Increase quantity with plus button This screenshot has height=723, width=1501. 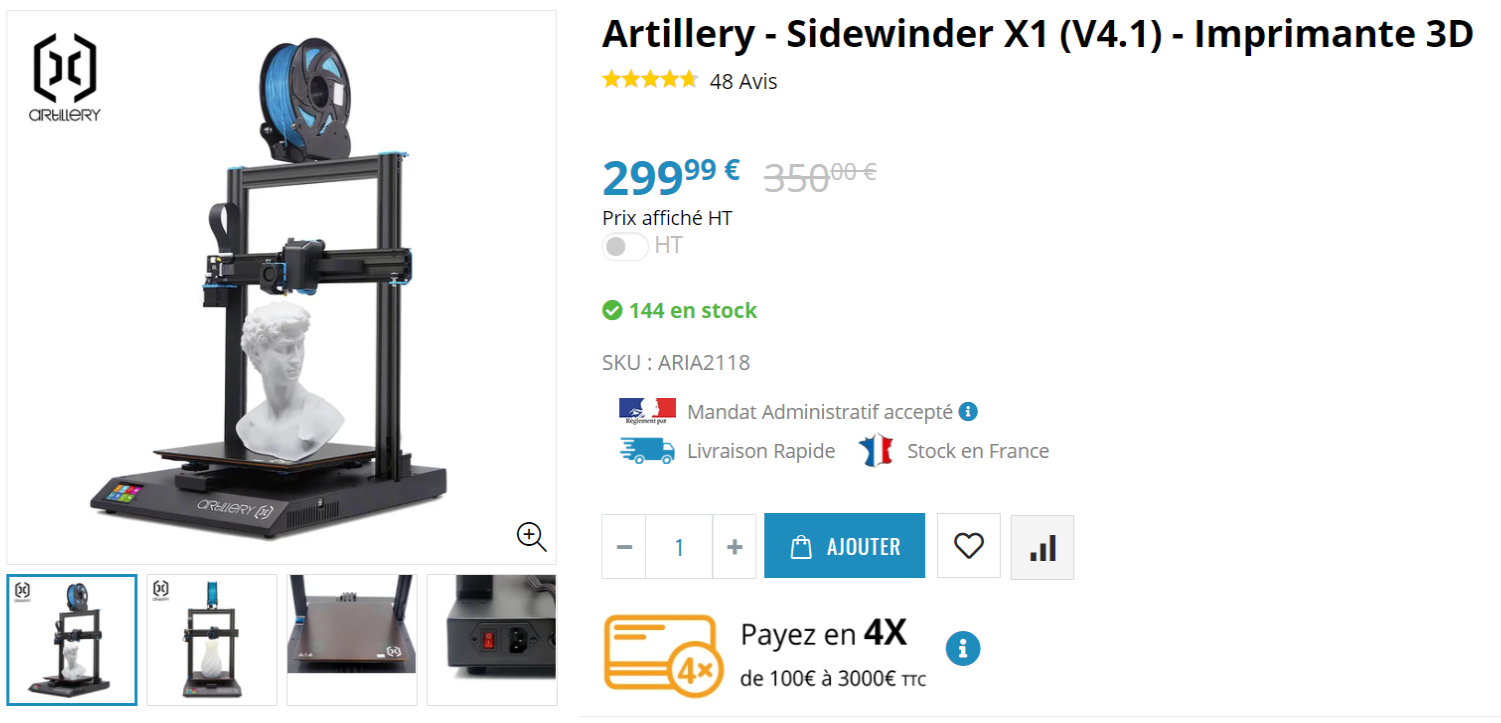click(734, 547)
